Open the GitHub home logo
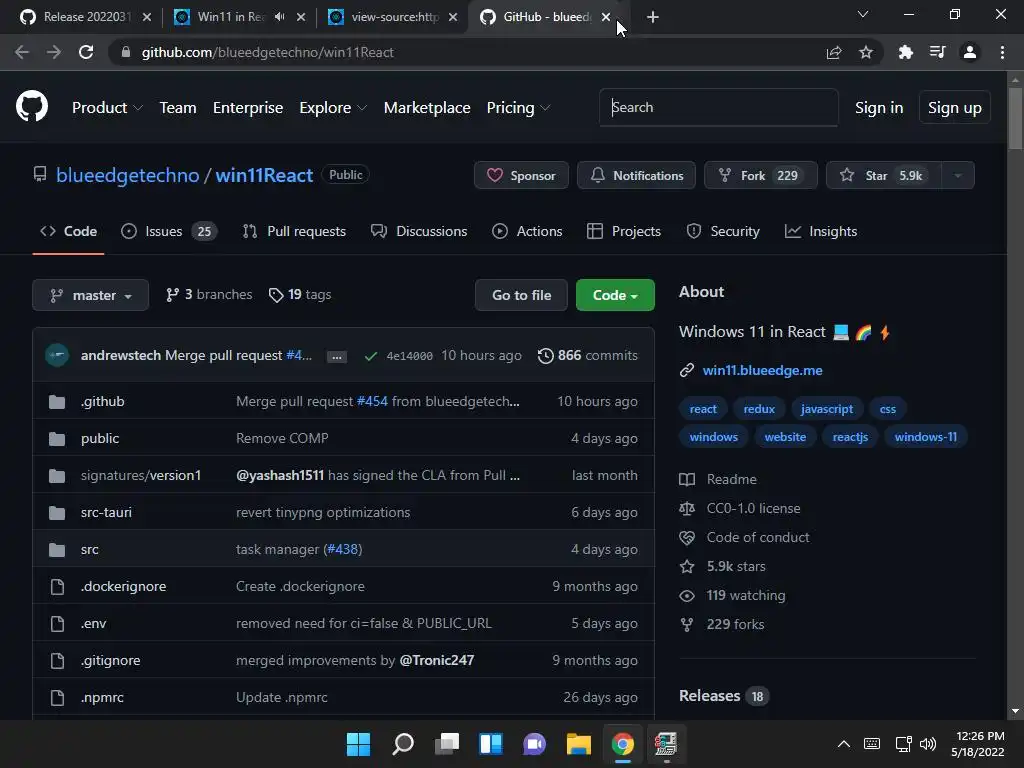The height and width of the screenshot is (768, 1024). (32, 106)
